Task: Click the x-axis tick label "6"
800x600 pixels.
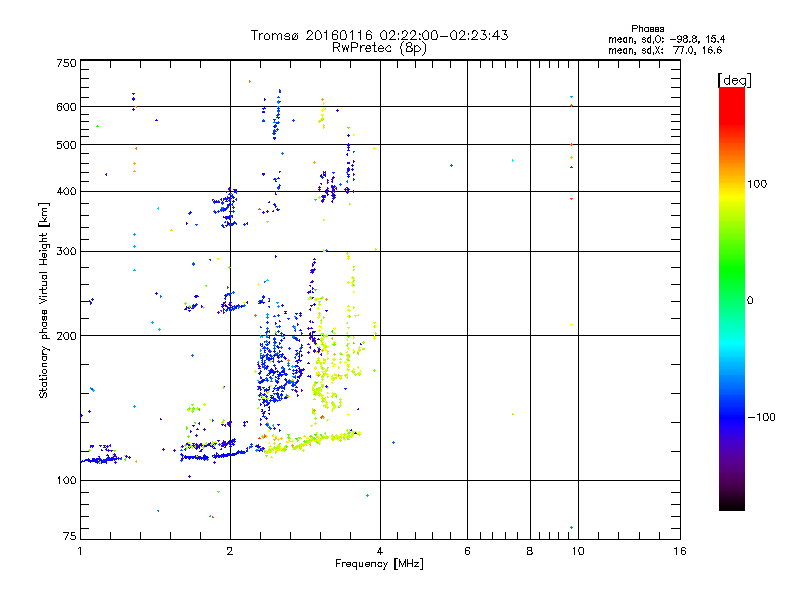Action: click(467, 551)
